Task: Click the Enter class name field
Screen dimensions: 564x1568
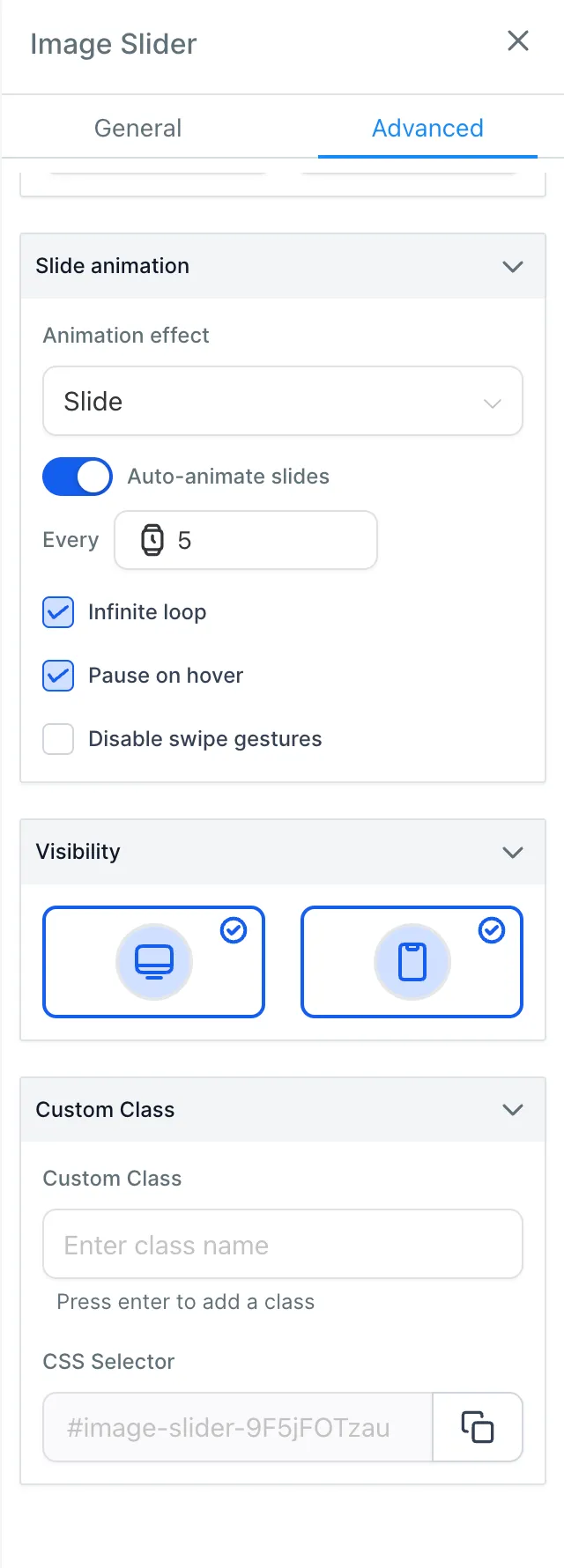Action: [283, 1245]
